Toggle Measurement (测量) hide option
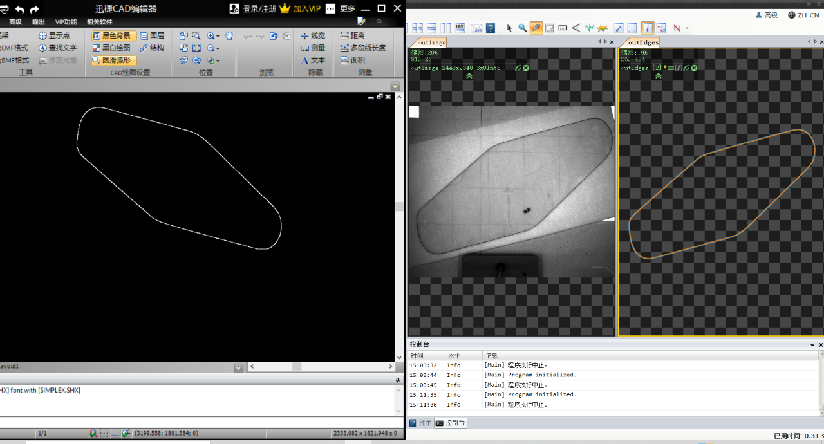 313,48
